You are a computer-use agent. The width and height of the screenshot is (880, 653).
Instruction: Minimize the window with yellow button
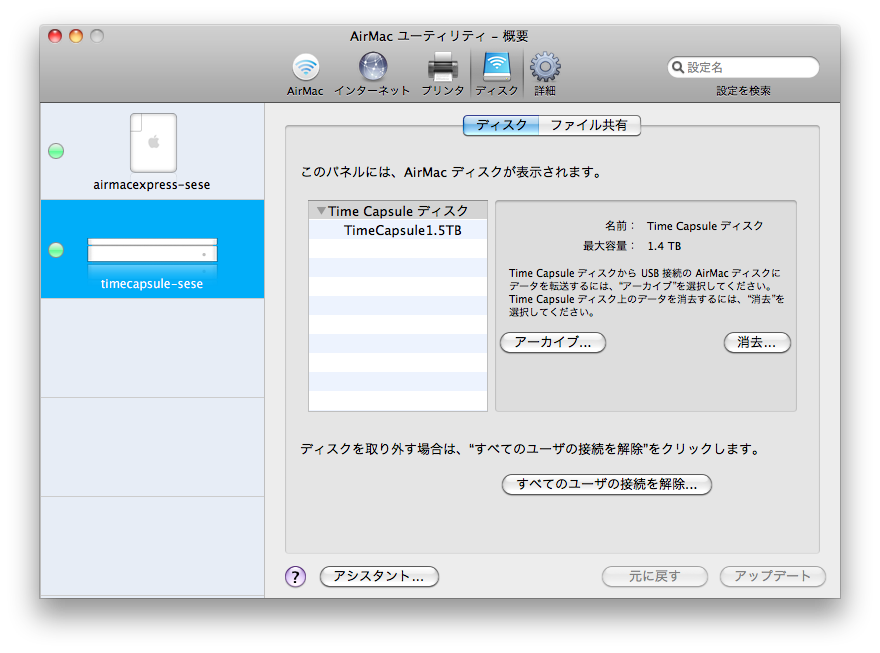point(76,36)
